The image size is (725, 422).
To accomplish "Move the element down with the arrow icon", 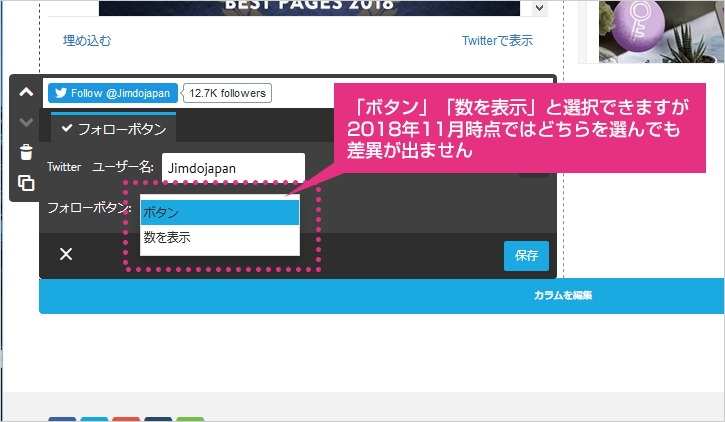I will pyautogui.click(x=26, y=122).
